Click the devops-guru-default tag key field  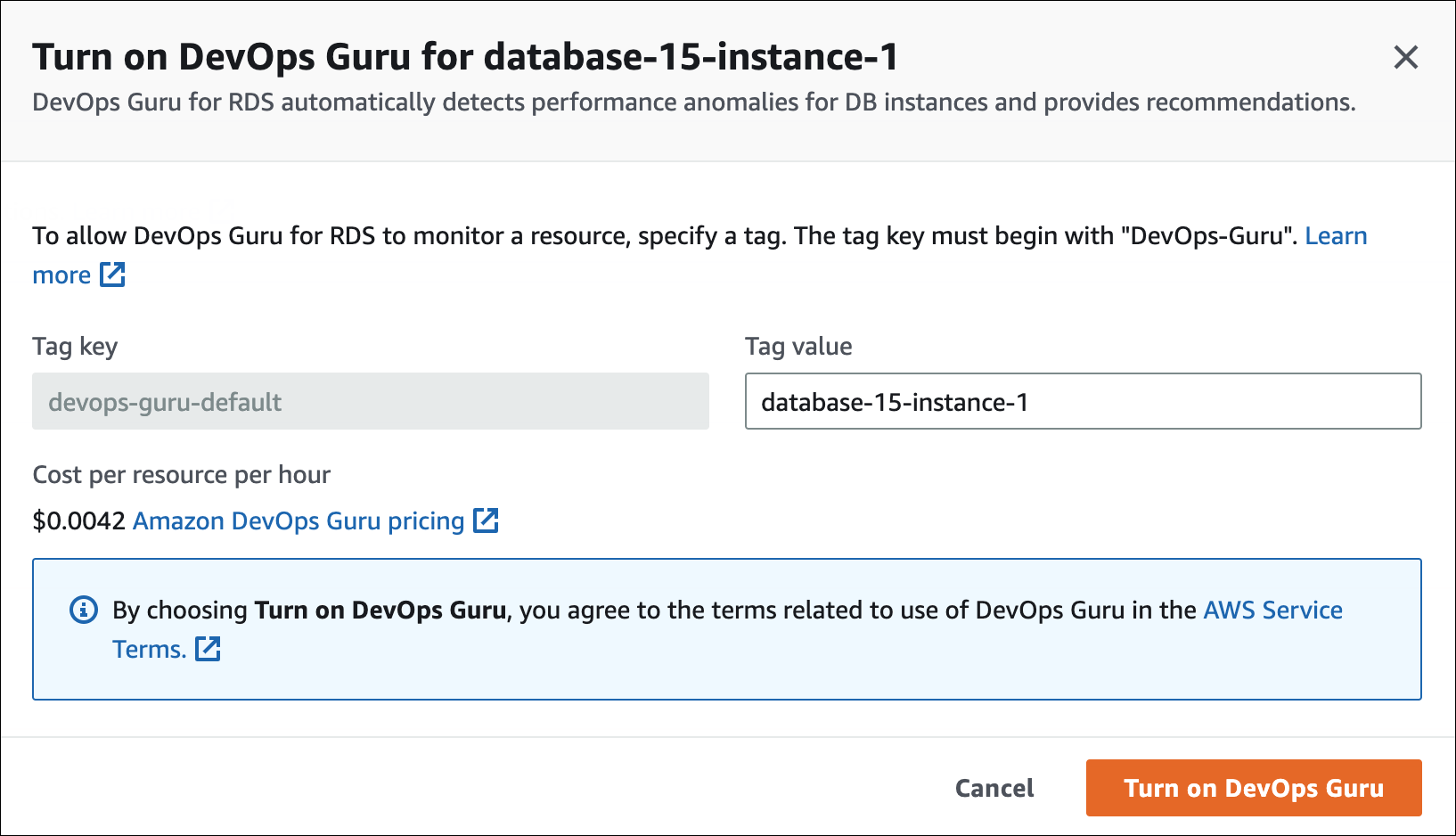370,402
